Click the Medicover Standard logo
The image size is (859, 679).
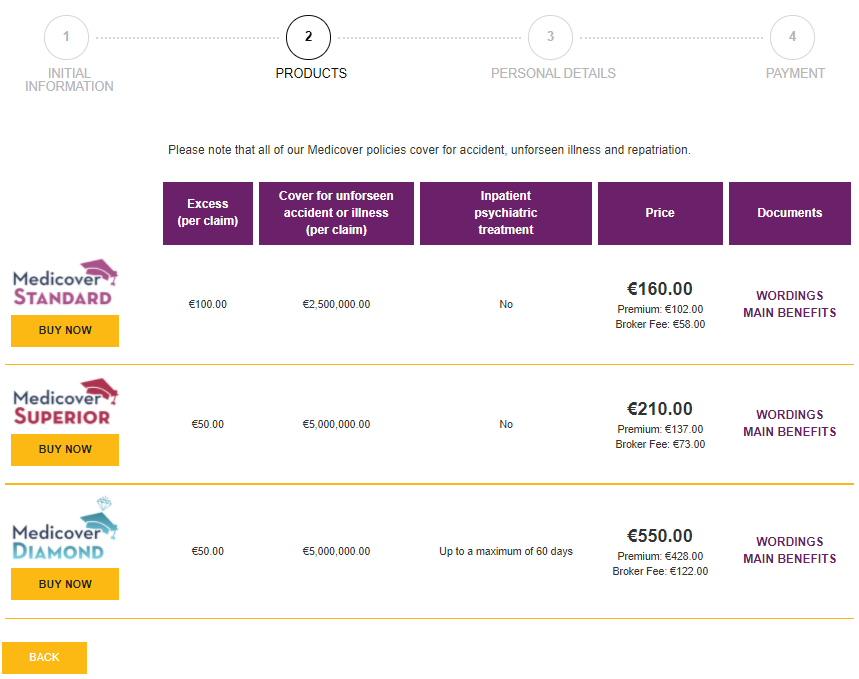[65, 285]
